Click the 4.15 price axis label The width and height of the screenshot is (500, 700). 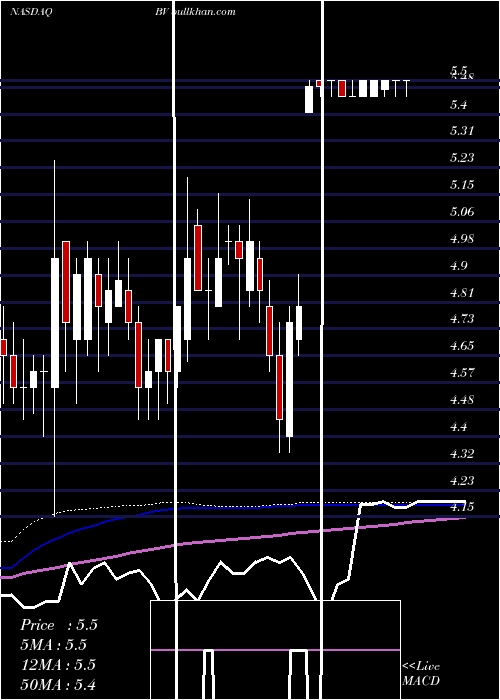click(x=462, y=507)
